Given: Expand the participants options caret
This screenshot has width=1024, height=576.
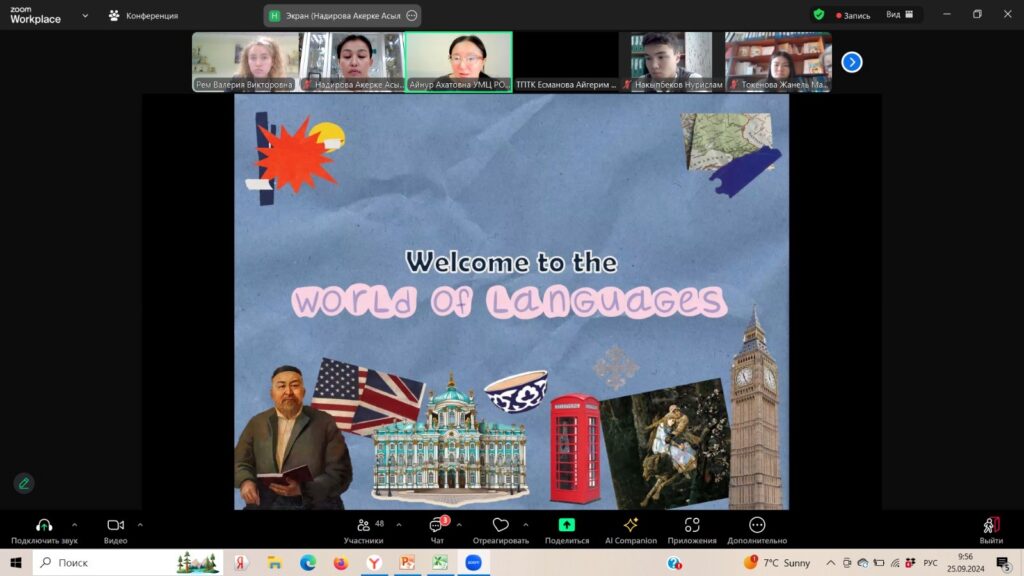Looking at the screenshot, I should click(399, 524).
